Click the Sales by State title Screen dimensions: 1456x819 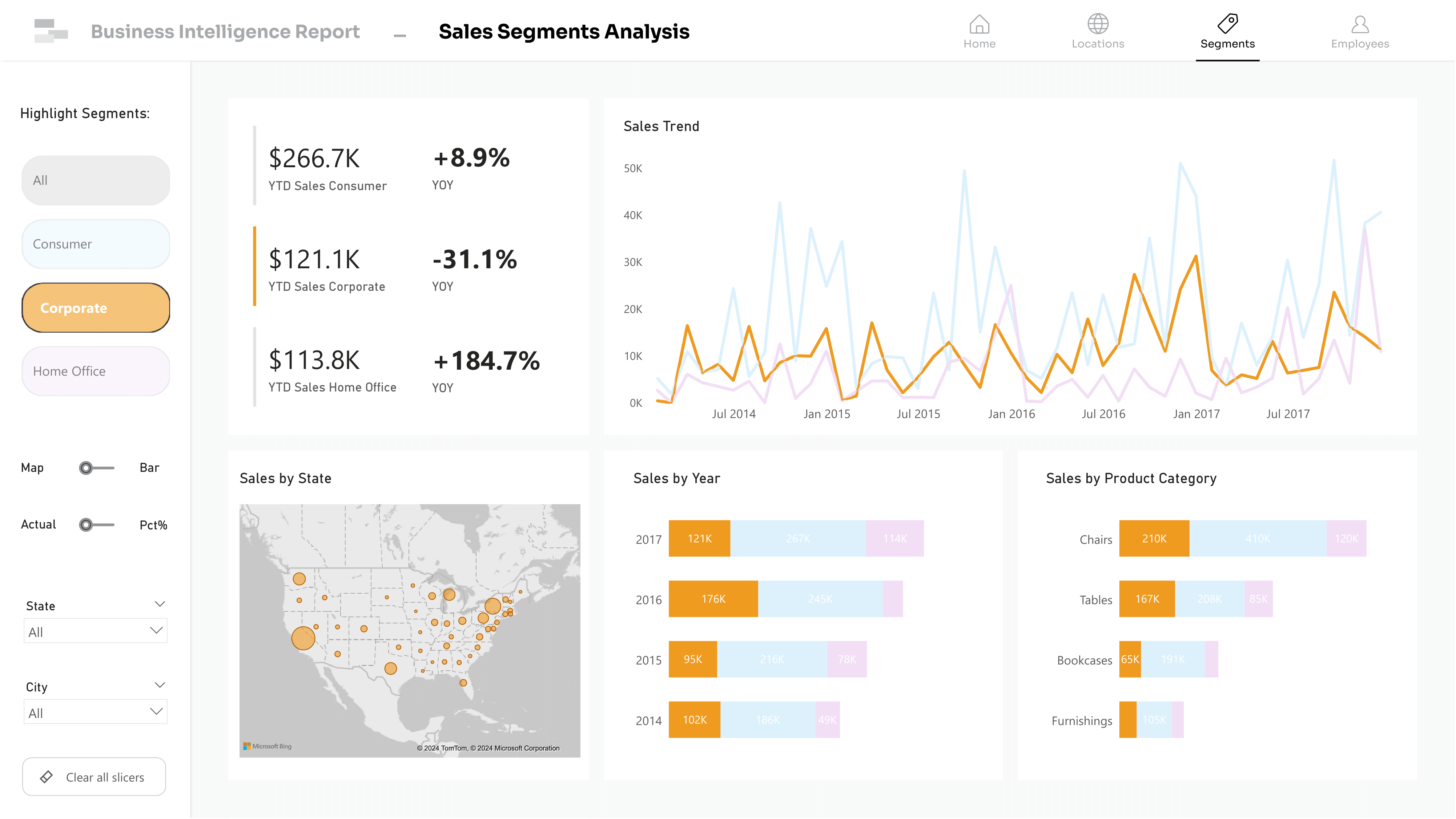pos(285,479)
